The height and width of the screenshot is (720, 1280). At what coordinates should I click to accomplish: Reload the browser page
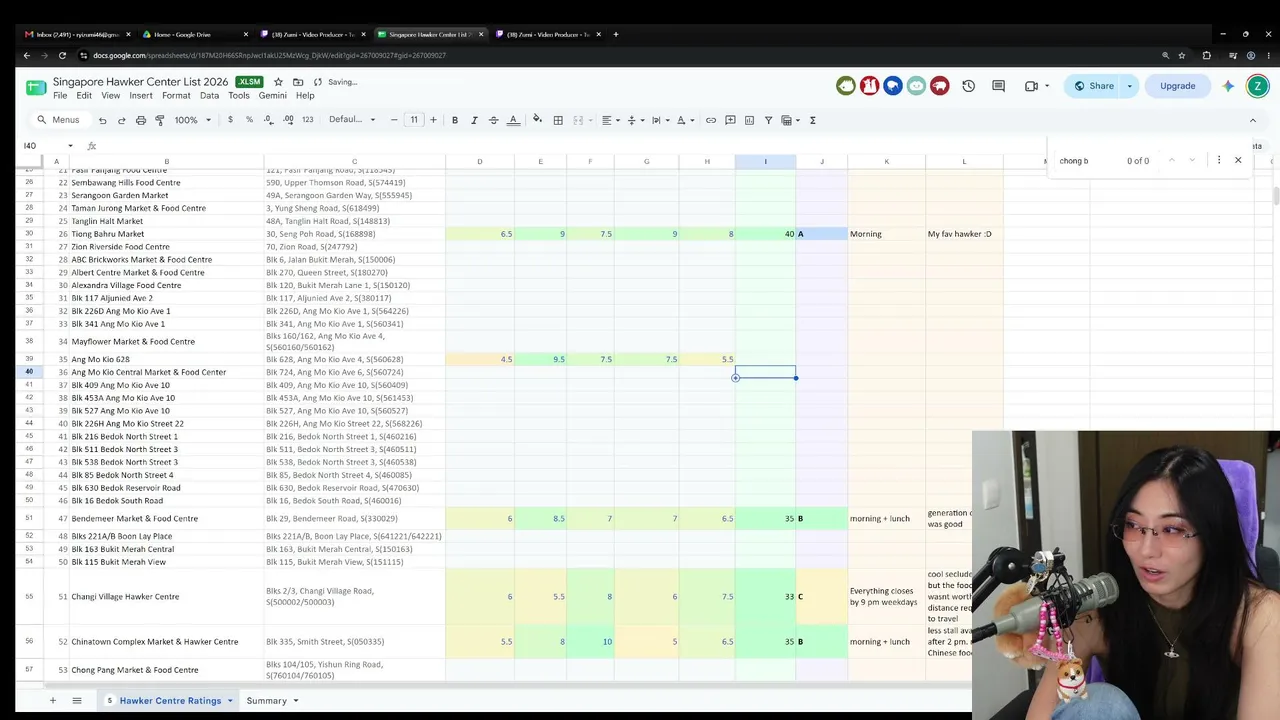pos(62,55)
